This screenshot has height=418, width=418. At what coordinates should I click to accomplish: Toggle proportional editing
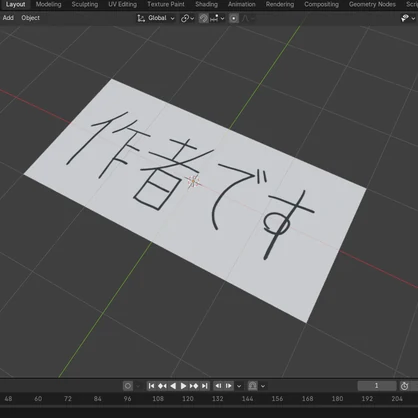(x=234, y=18)
